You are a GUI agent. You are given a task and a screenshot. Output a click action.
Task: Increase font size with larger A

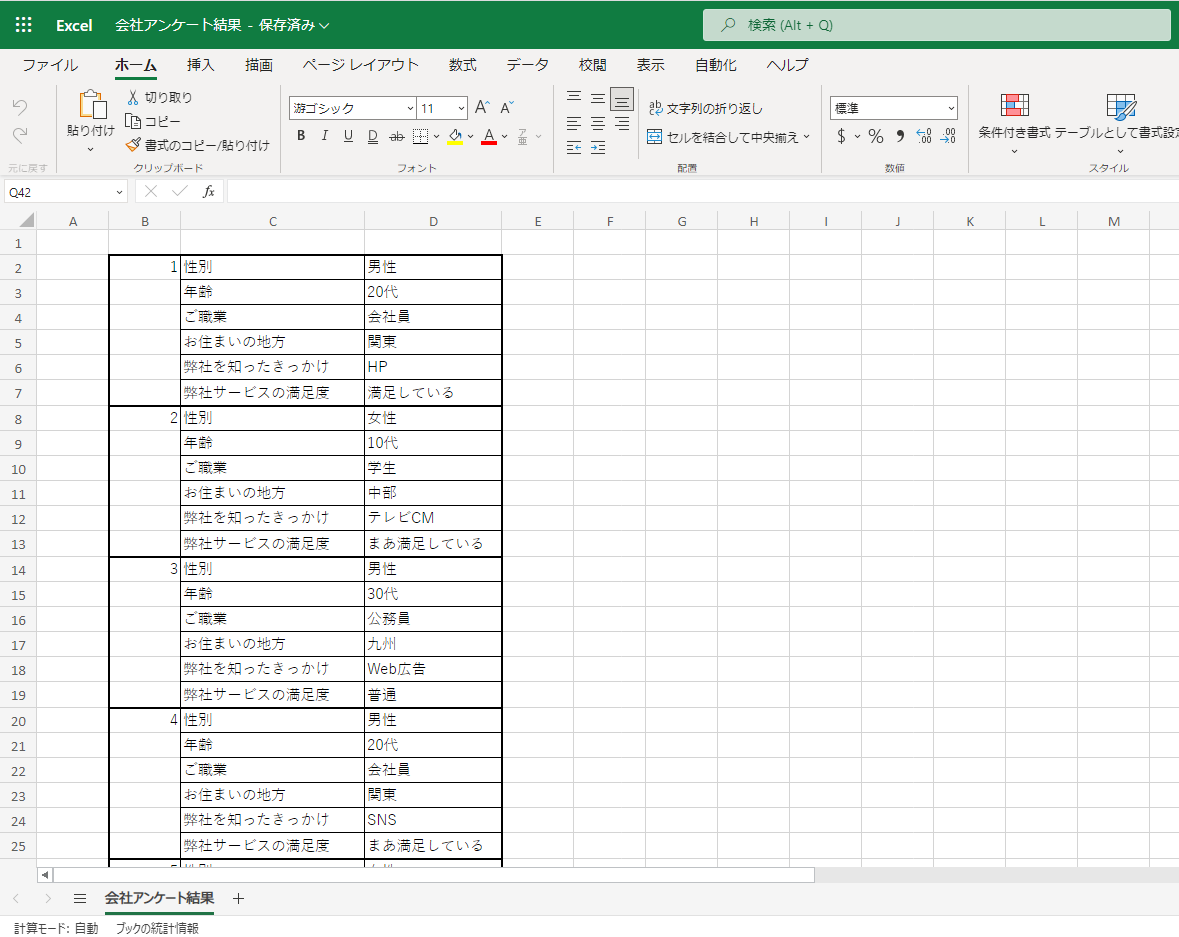point(482,108)
